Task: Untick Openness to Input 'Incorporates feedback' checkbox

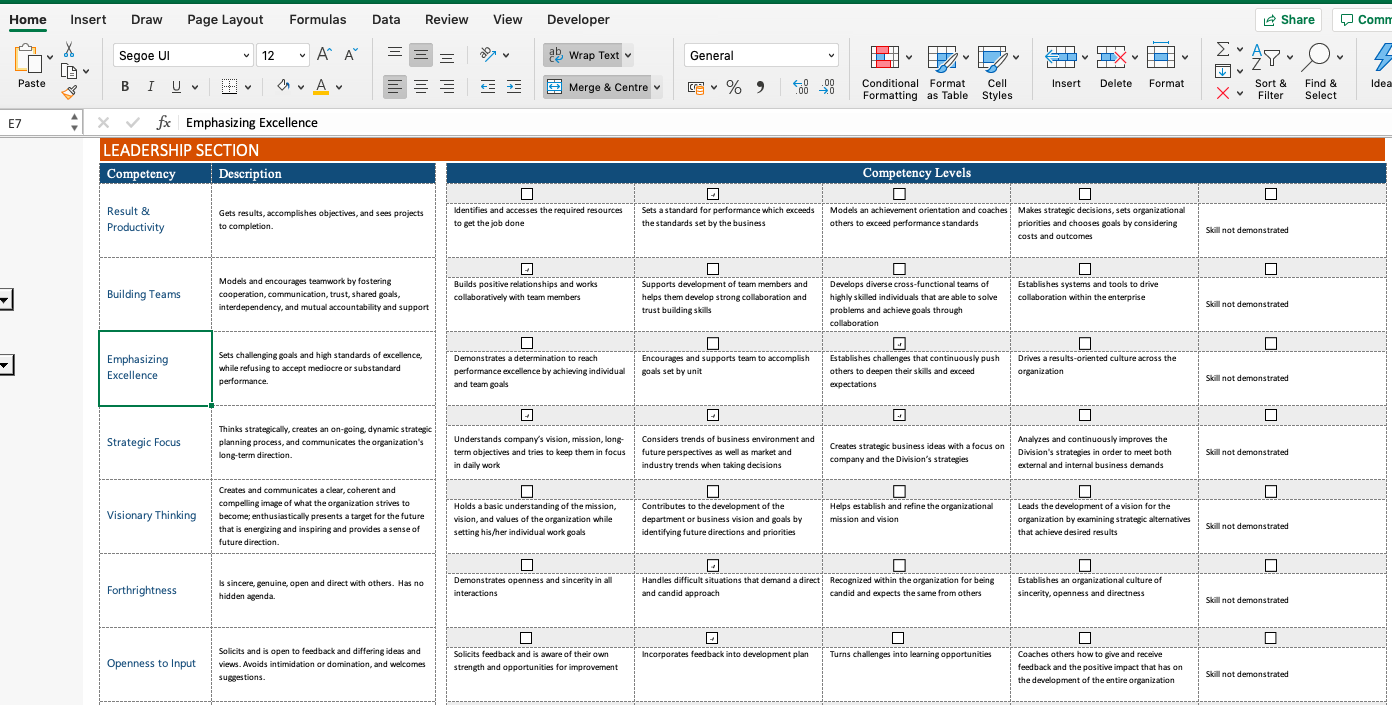Action: 713,638
